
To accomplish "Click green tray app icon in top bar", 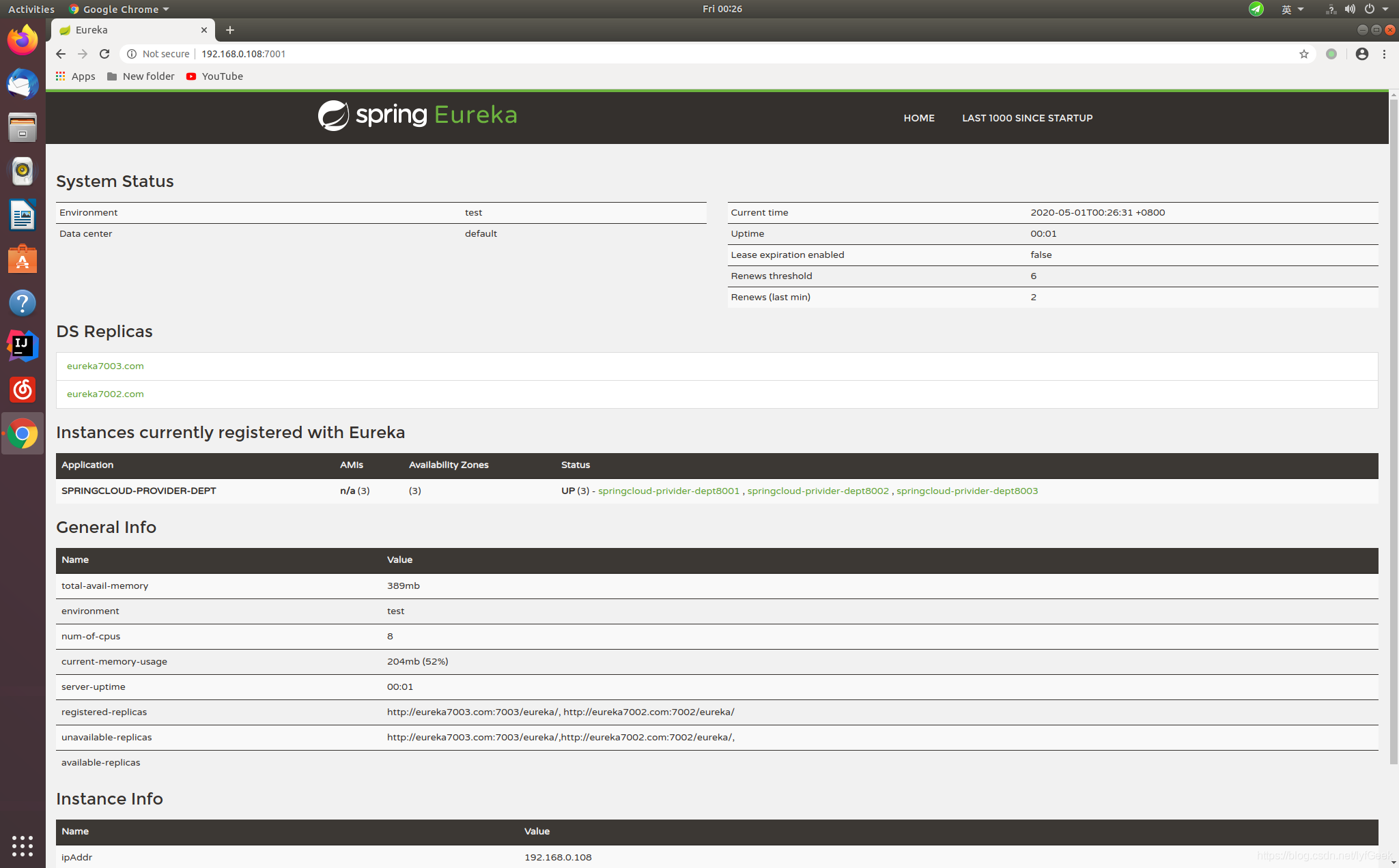I will coord(1256,9).
